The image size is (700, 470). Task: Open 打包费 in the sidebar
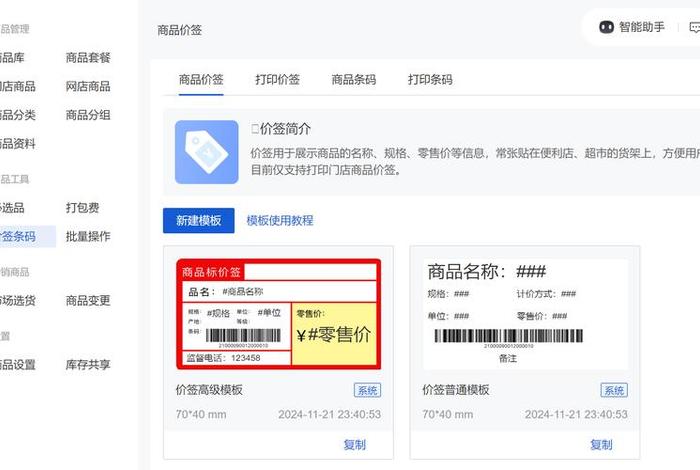pos(83,208)
